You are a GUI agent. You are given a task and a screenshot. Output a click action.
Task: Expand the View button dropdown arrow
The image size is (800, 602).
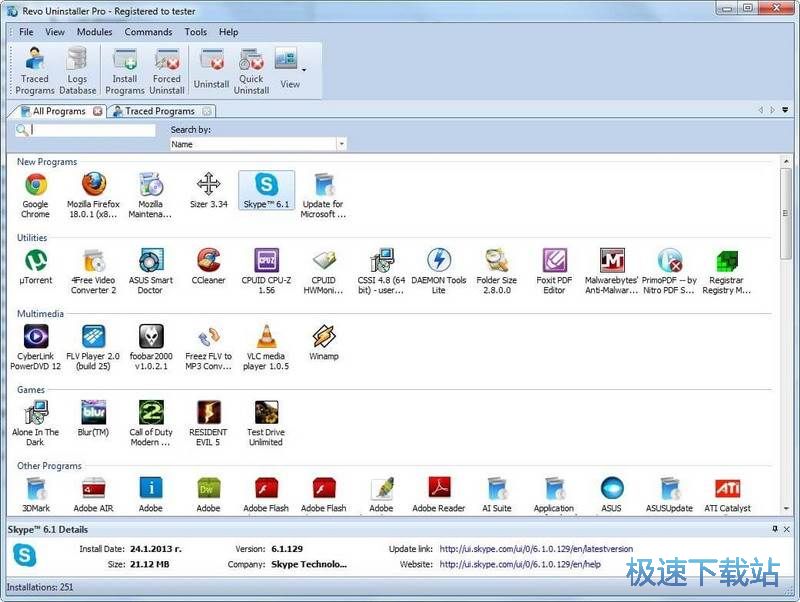[304, 69]
